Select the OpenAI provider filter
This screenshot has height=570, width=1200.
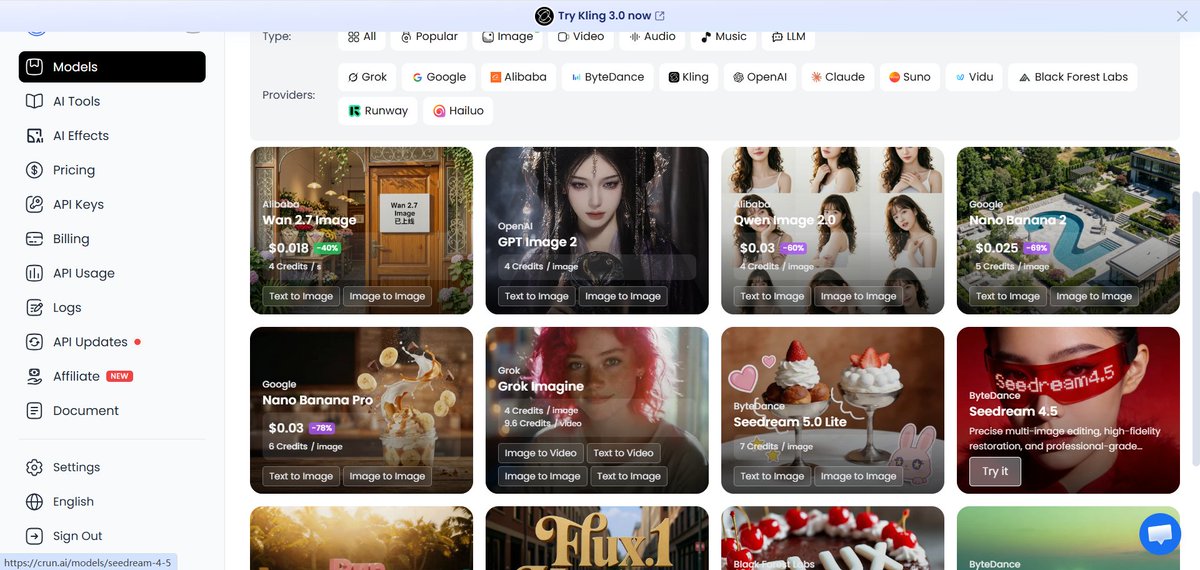[x=760, y=77]
